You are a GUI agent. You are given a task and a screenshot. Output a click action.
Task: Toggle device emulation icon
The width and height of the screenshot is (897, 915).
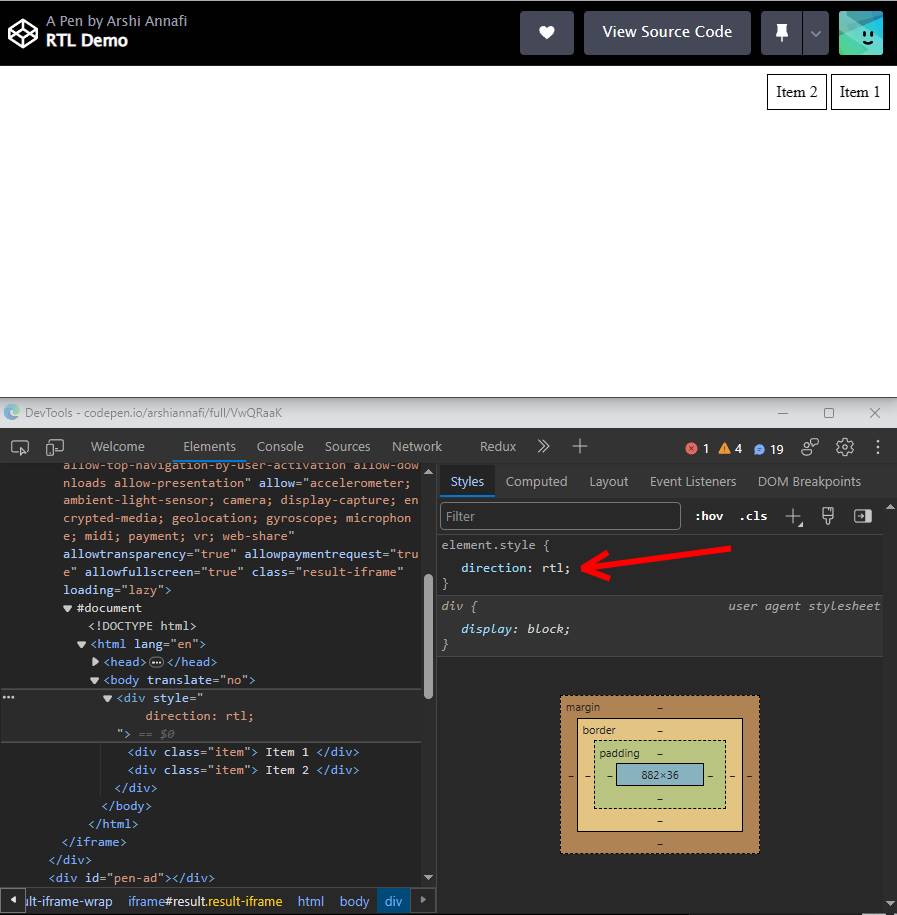[x=55, y=447]
